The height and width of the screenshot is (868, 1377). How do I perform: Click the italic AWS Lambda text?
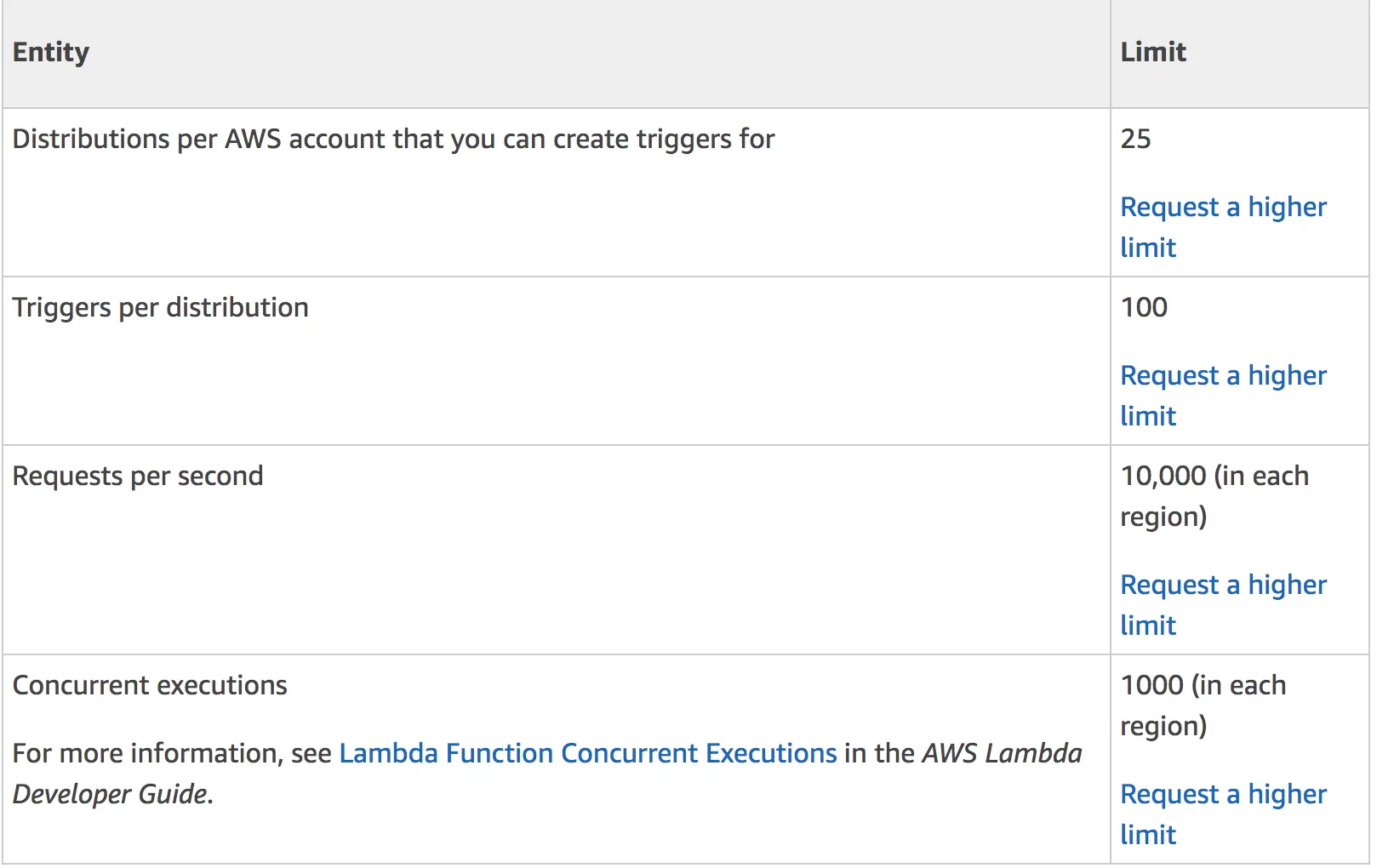point(1002,754)
